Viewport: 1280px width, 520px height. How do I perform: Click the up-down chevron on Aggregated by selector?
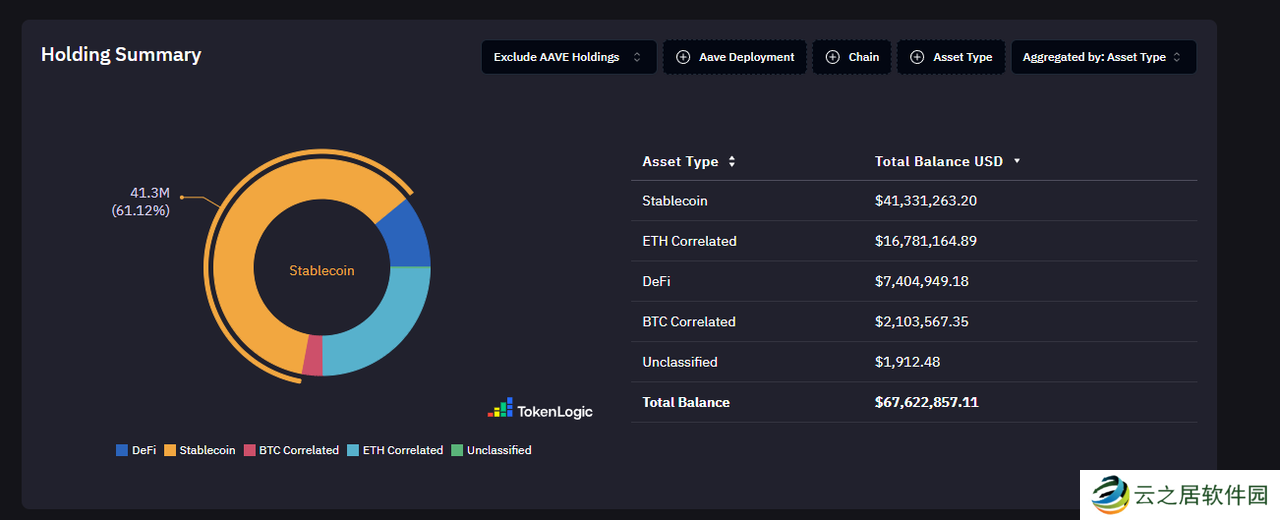[x=1177, y=57]
